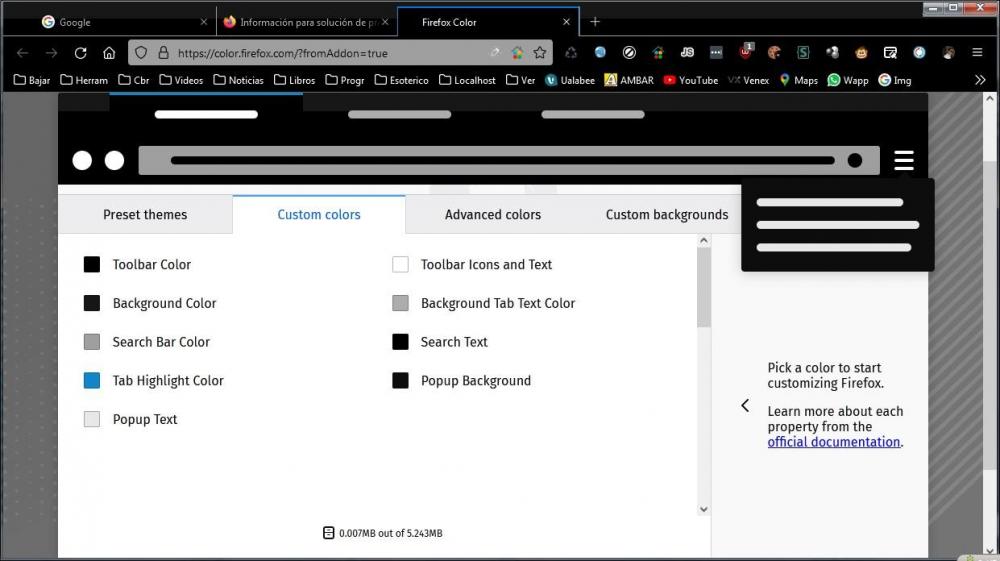Switch to the Advanced colors tab
Image resolution: width=1000 pixels, height=561 pixels.
[x=492, y=215]
